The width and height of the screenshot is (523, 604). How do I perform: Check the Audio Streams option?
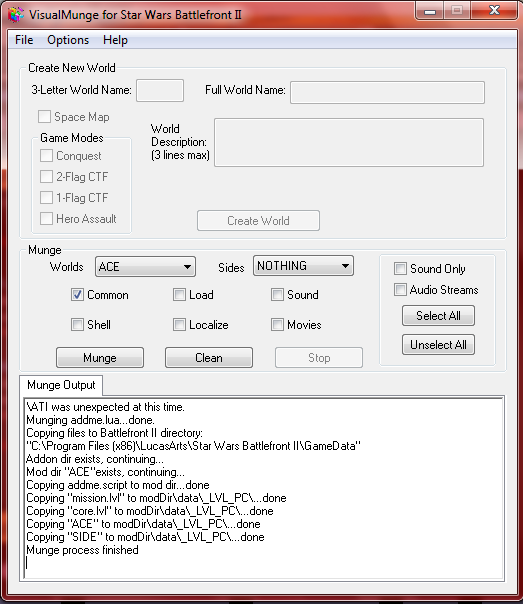(400, 290)
